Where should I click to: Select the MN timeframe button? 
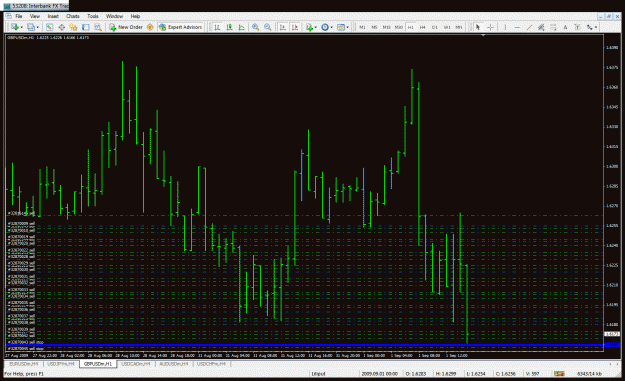(x=459, y=27)
